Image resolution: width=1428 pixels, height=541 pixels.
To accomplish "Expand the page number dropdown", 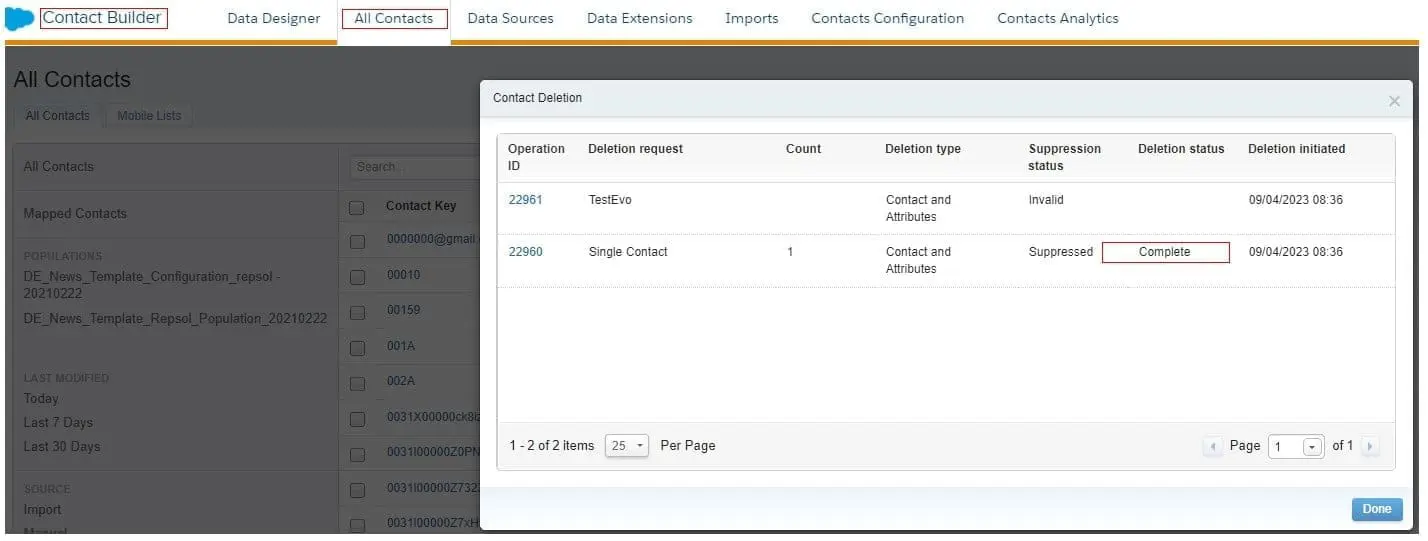I will click(1312, 447).
